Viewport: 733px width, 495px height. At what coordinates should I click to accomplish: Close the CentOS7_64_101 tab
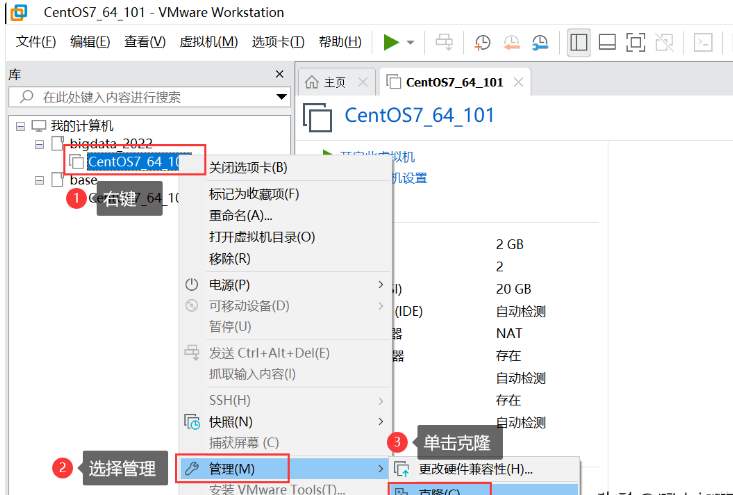[x=518, y=83]
